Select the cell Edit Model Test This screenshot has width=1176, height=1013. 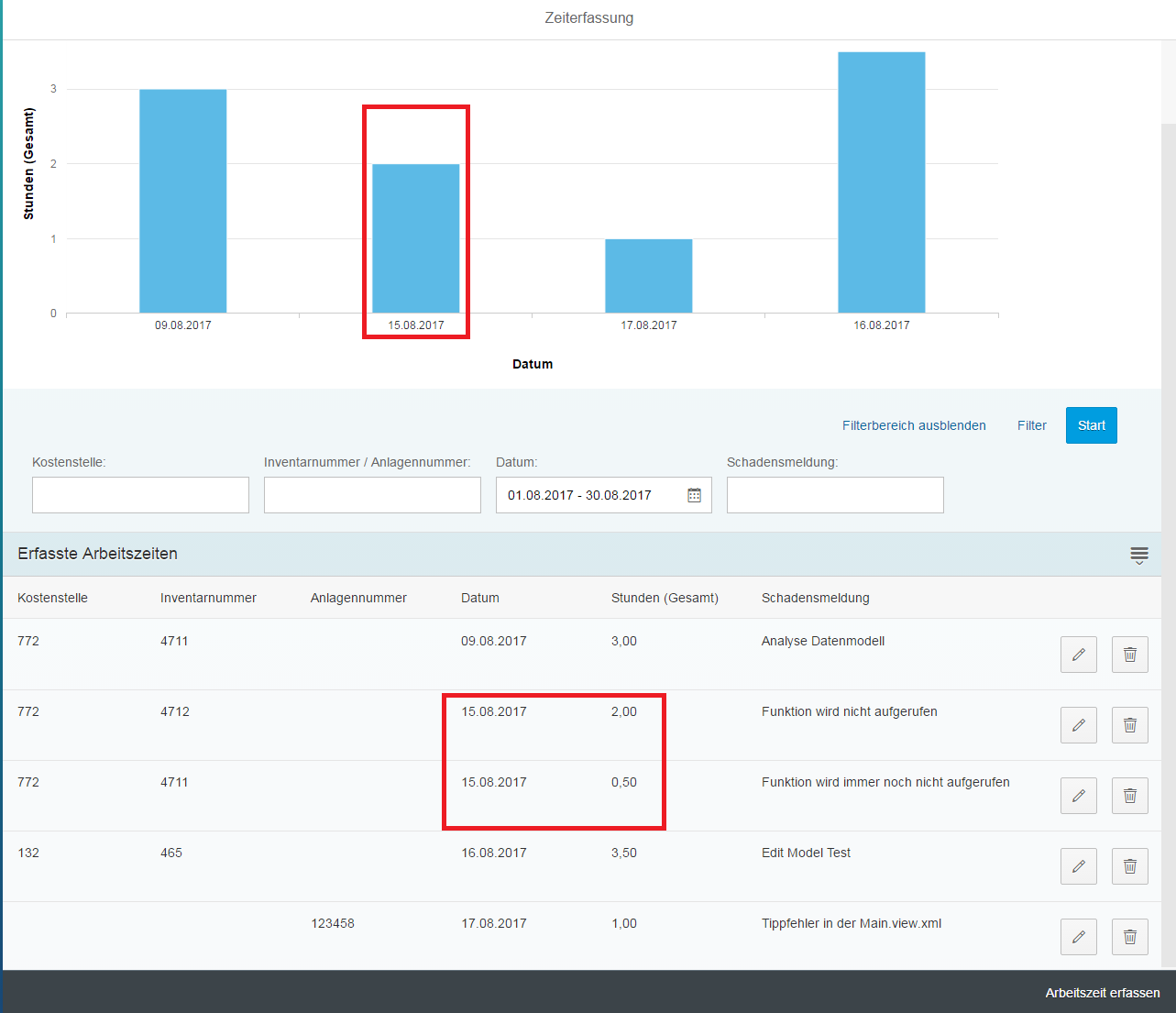806,853
